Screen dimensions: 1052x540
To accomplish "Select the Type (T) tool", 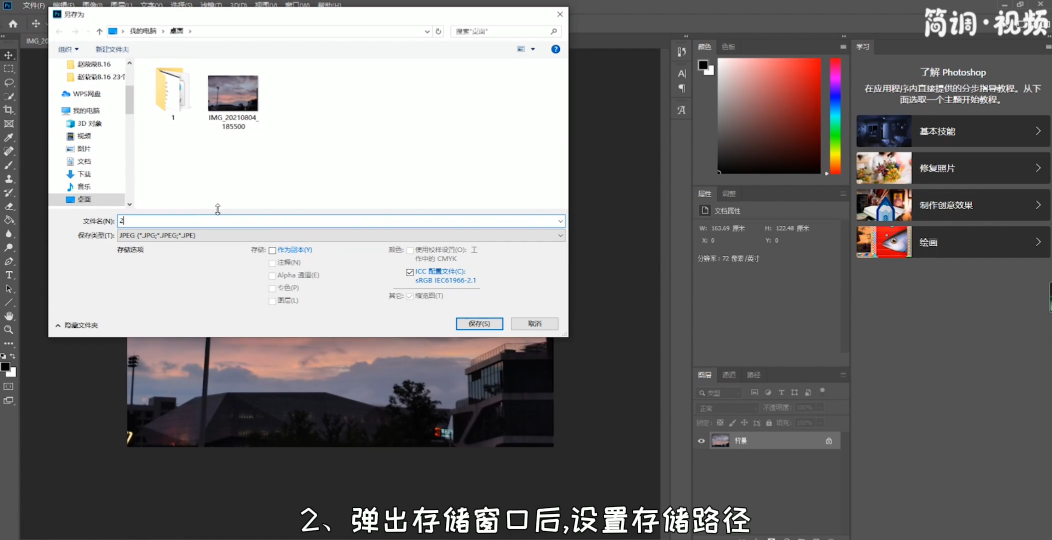I will coord(9,275).
